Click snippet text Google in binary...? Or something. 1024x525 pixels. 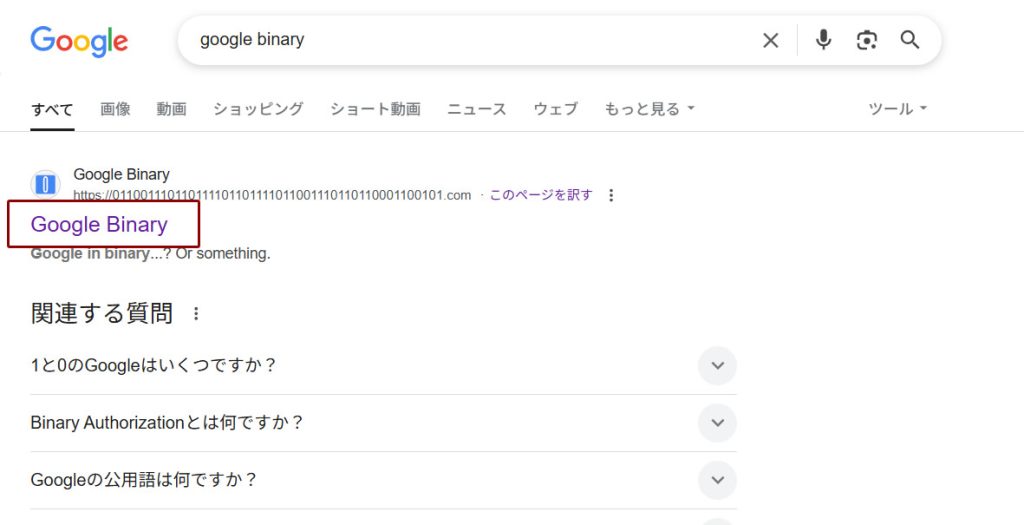coord(150,253)
